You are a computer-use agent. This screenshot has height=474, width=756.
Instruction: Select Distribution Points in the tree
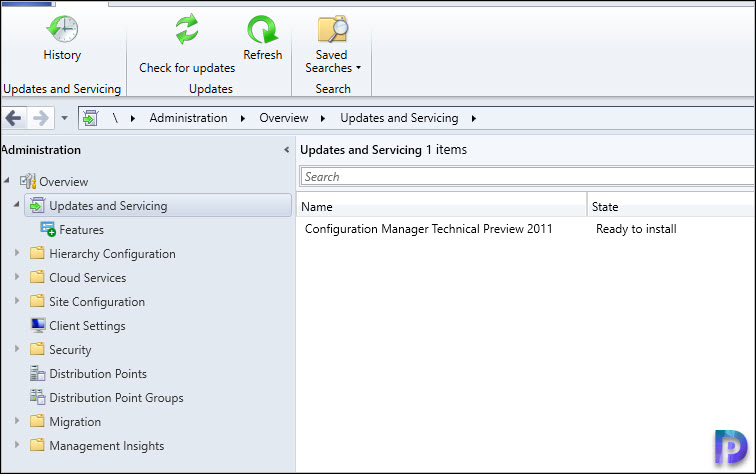coord(98,374)
